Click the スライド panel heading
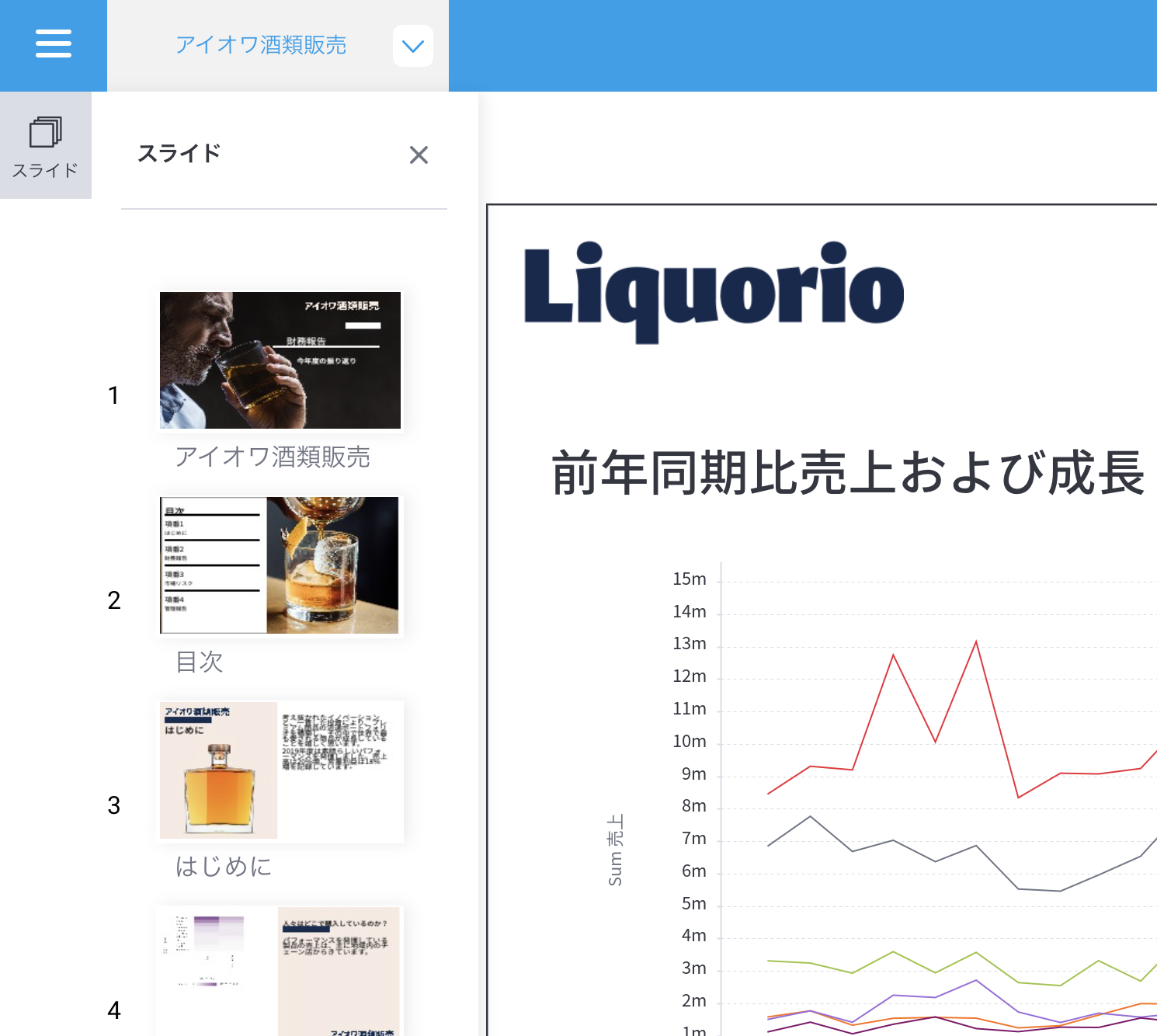Image resolution: width=1157 pixels, height=1036 pixels. [x=179, y=154]
